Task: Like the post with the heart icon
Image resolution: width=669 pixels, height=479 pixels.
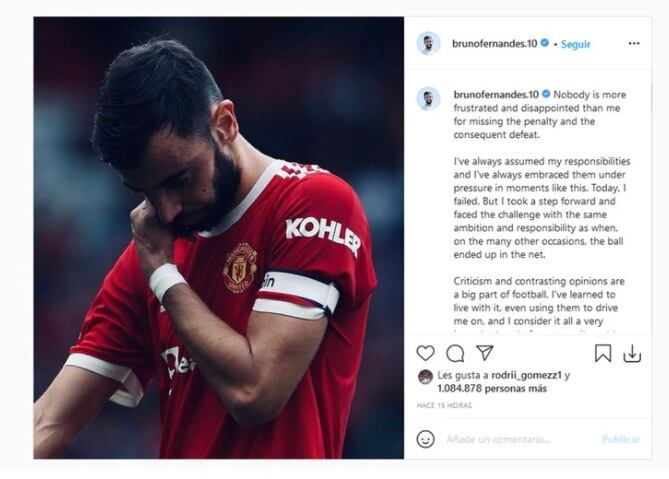Action: [425, 353]
